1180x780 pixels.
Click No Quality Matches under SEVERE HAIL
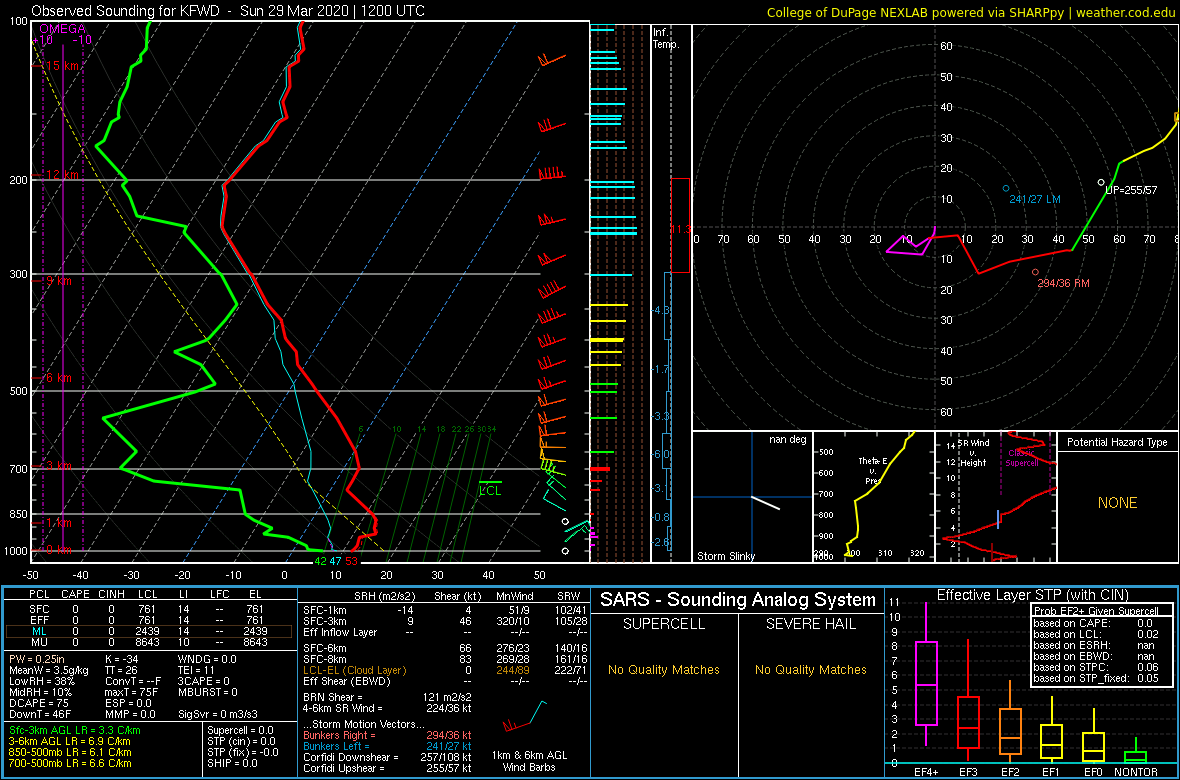810,669
